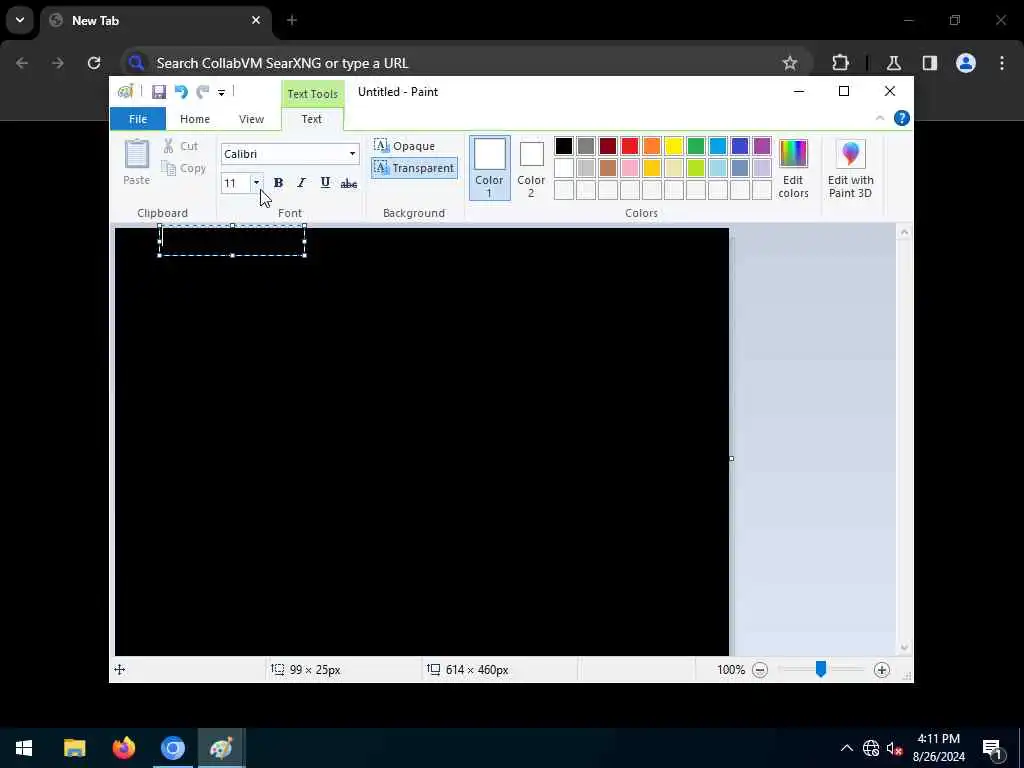This screenshot has height=768, width=1024.
Task: Pick the black color swatch
Action: pos(564,146)
